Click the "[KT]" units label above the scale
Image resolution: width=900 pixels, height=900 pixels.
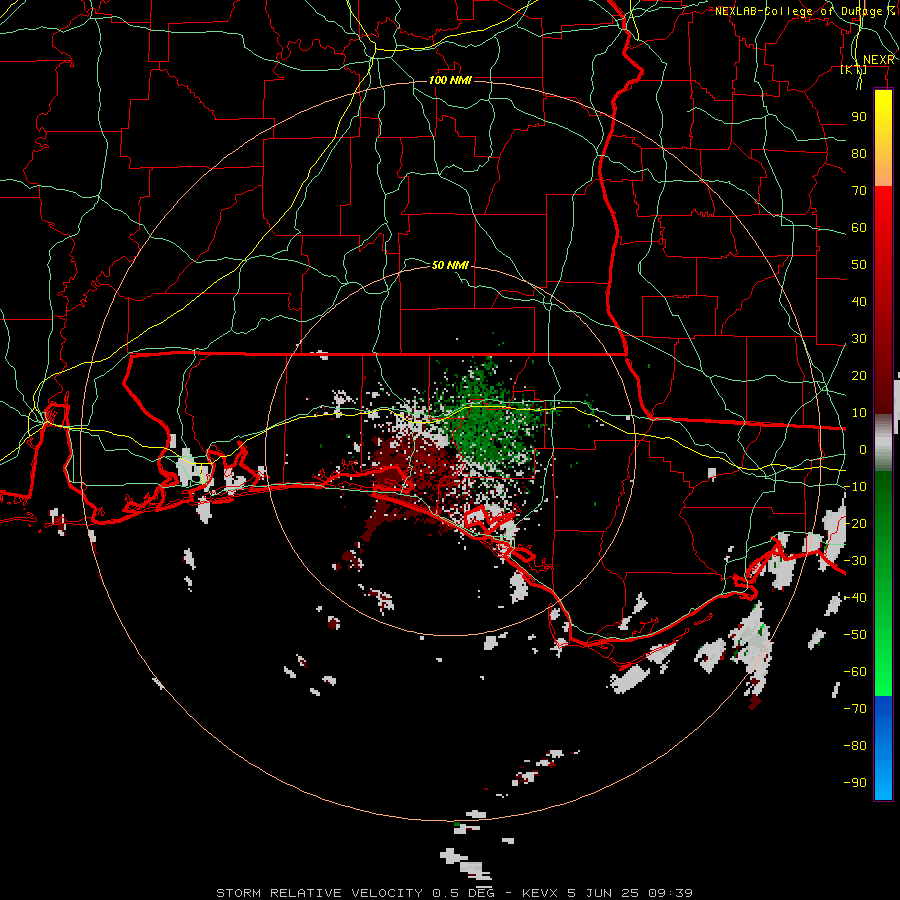tap(854, 69)
